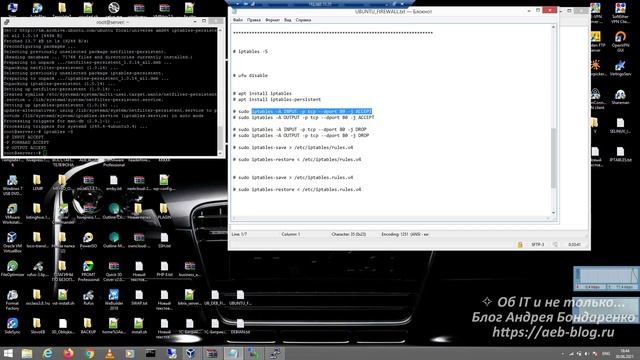Open File Explorer from the taskbar
The image size is (640, 360).
pyautogui.click(x=27, y=353)
